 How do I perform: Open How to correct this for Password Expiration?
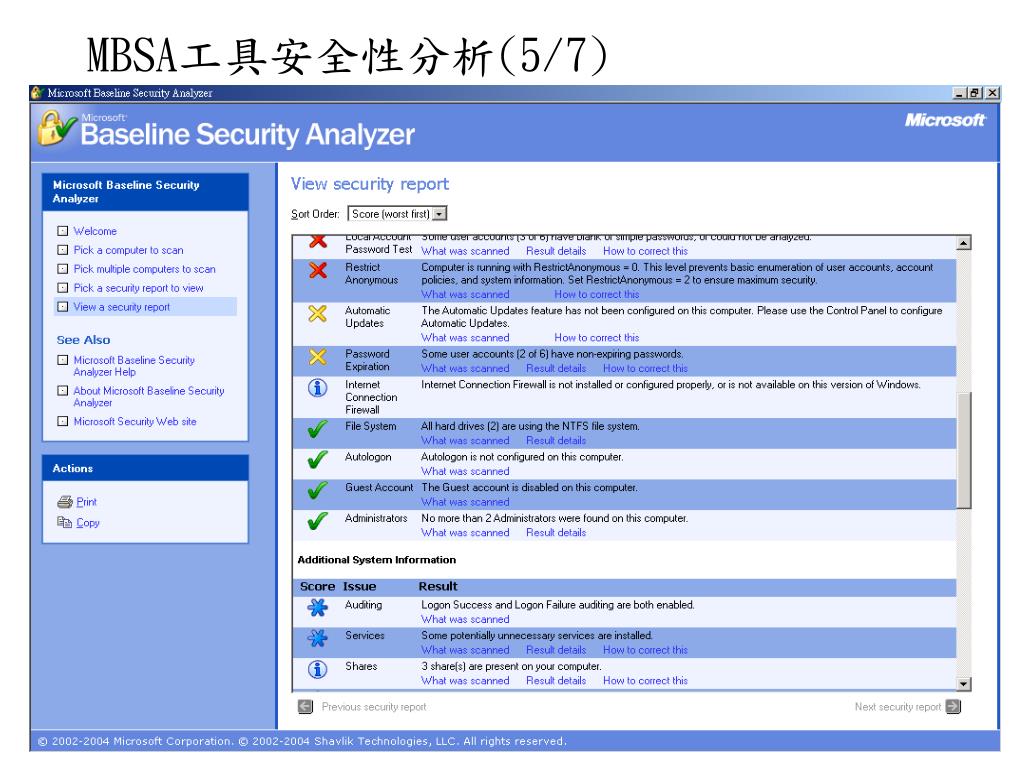[645, 368]
